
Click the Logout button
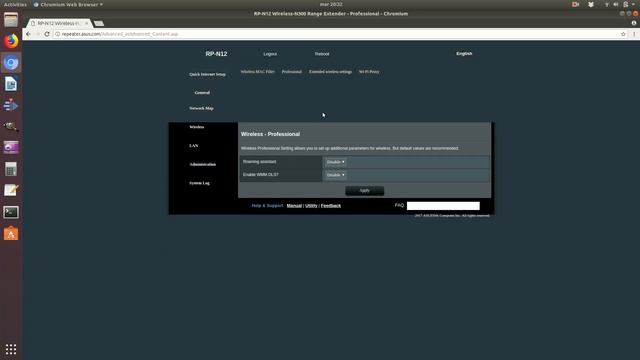click(x=270, y=54)
